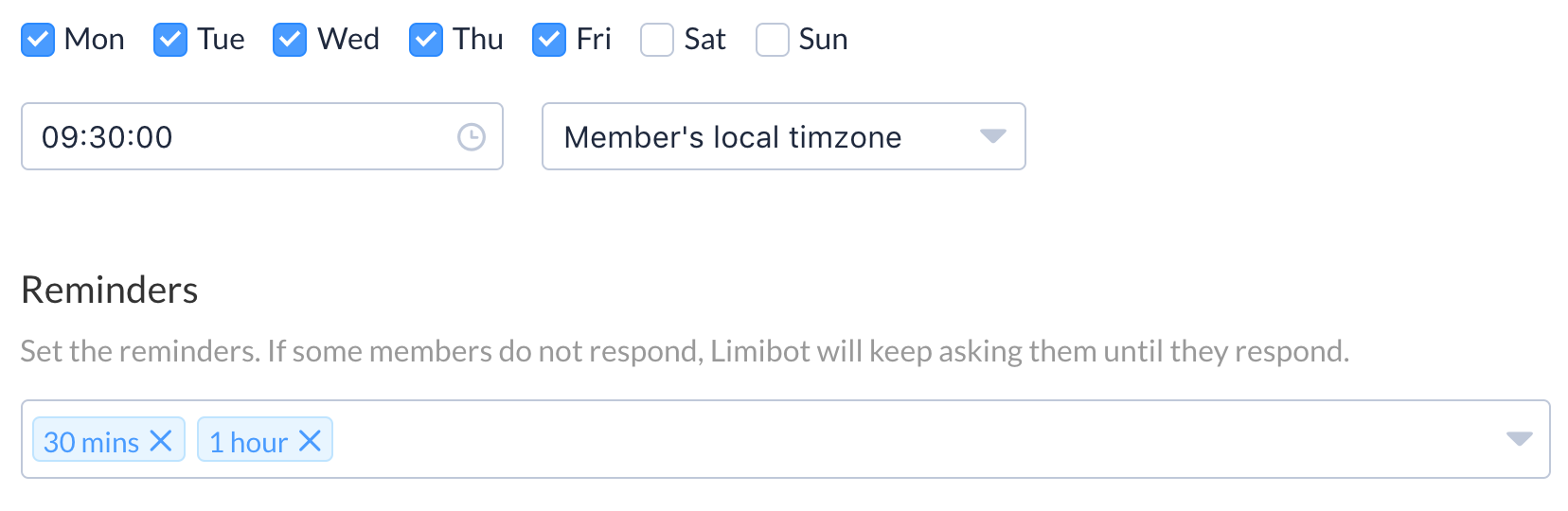Disable the Wed checkbox
1568x511 pixels.
coord(290,40)
